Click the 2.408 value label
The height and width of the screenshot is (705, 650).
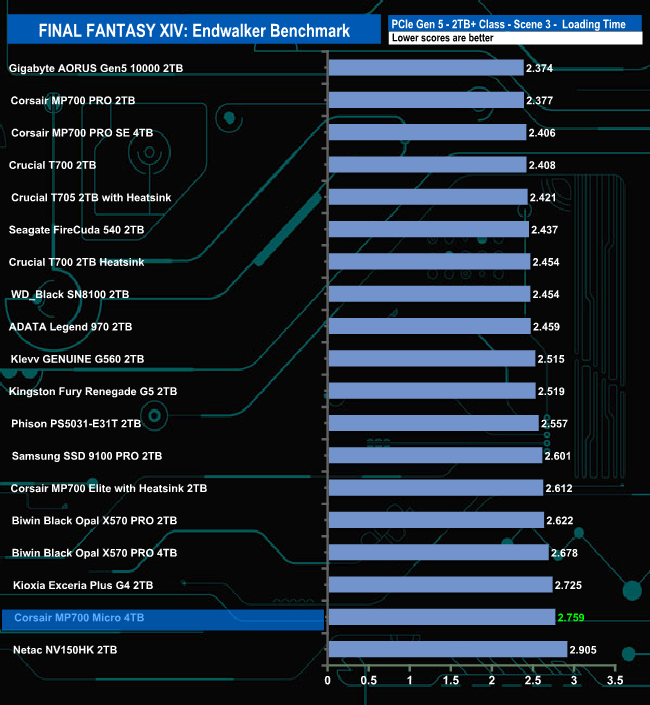coord(542,165)
